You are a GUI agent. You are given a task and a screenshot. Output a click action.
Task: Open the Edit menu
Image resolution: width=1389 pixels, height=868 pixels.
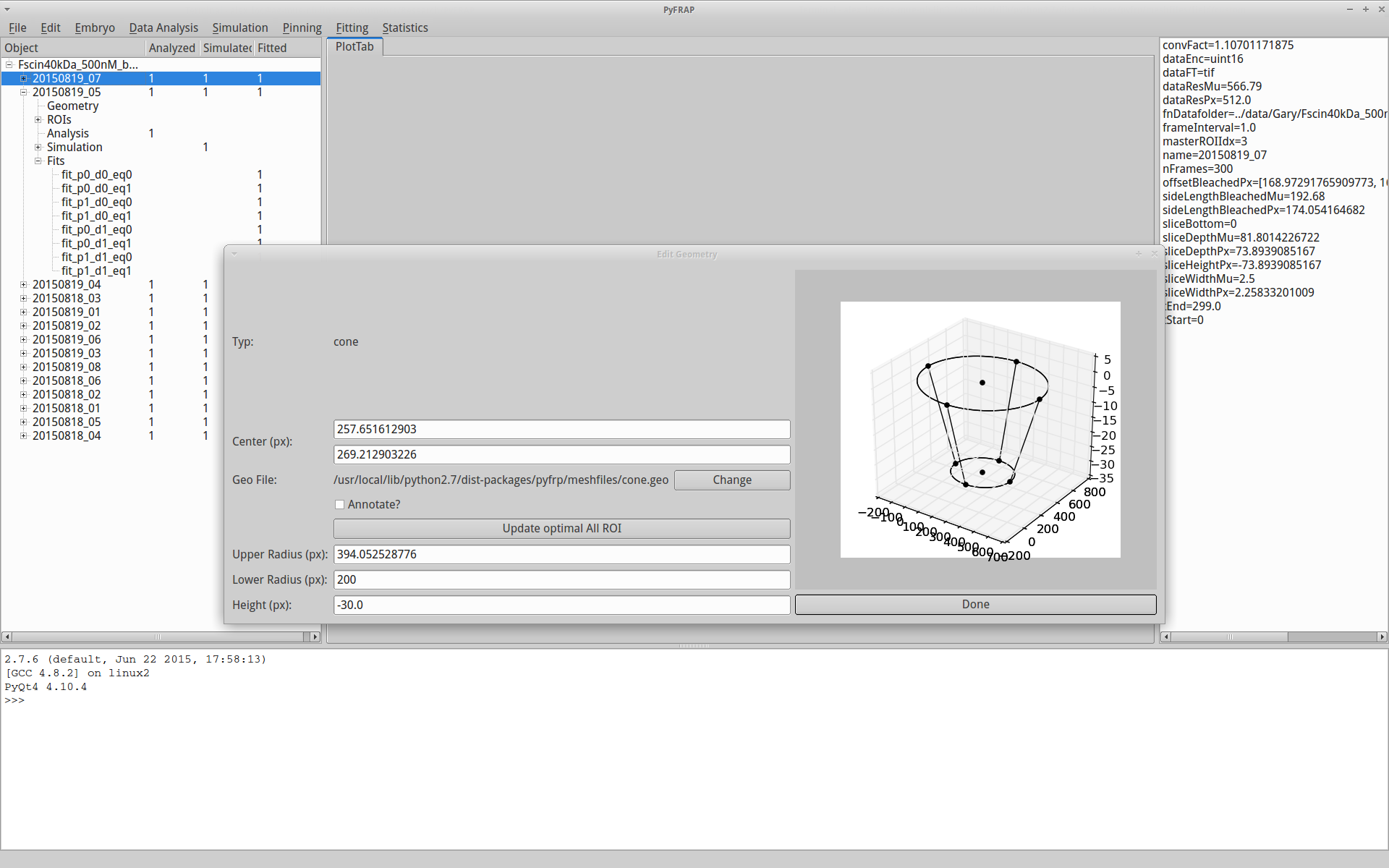click(x=51, y=27)
